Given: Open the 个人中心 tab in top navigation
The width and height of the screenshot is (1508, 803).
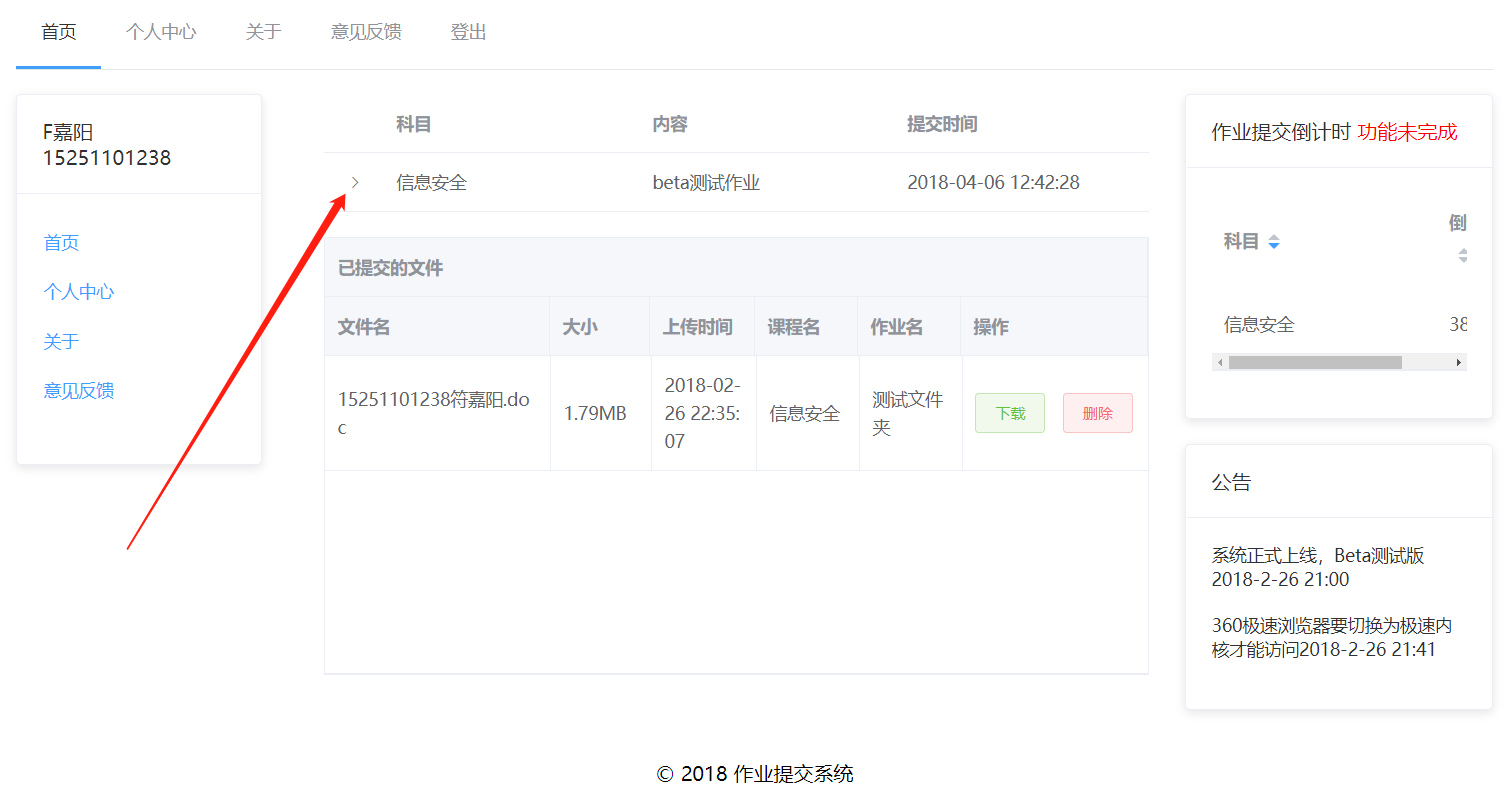Looking at the screenshot, I should [x=161, y=32].
